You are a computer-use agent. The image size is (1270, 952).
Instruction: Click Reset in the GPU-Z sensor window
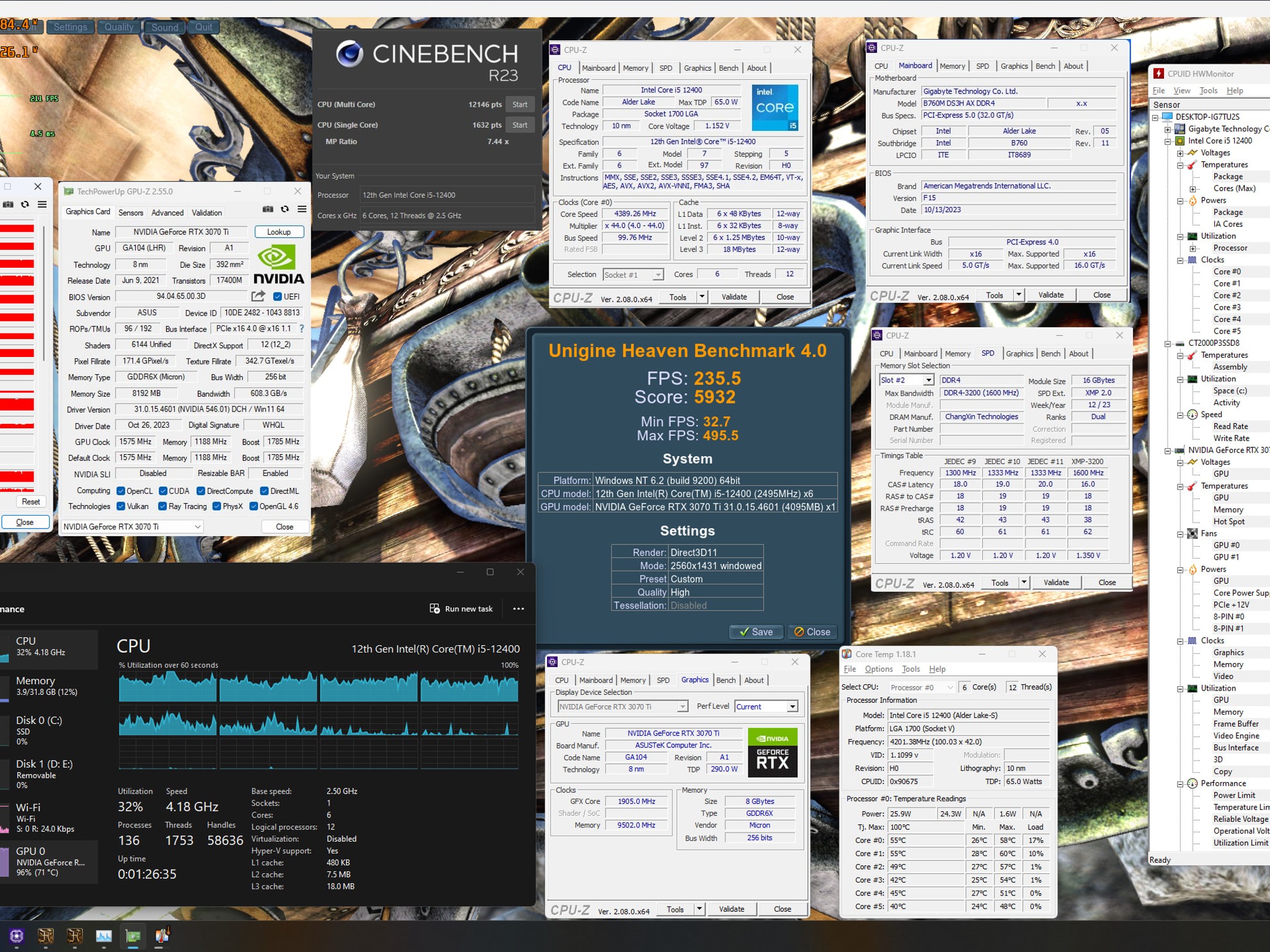pyautogui.click(x=30, y=502)
